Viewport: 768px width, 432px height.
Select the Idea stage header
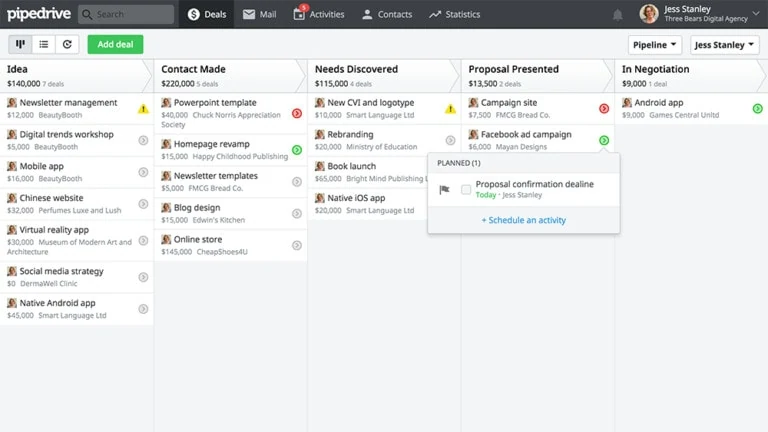(76, 76)
